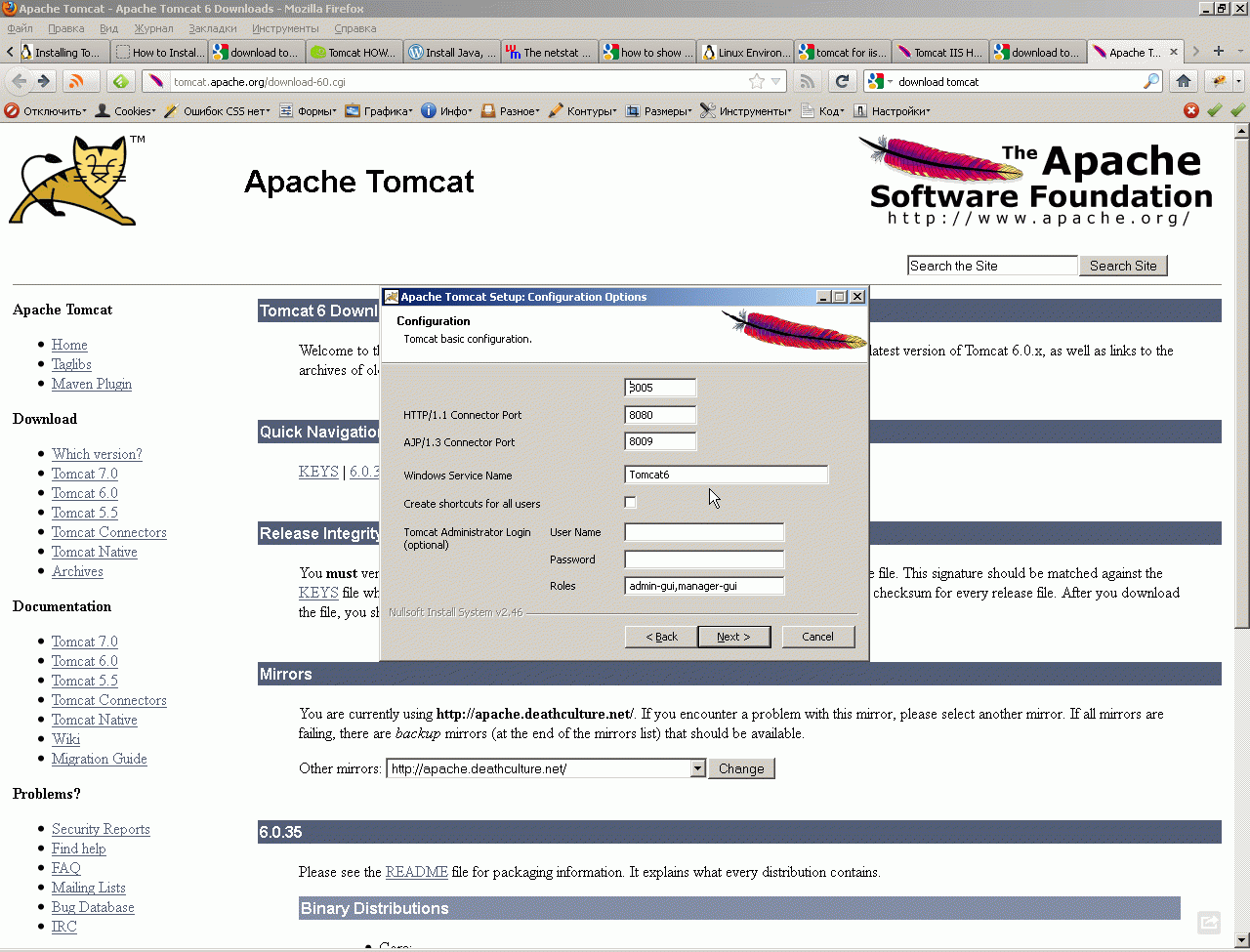Reload the page with the refresh button
This screenshot has height=952, width=1250.
click(x=842, y=81)
